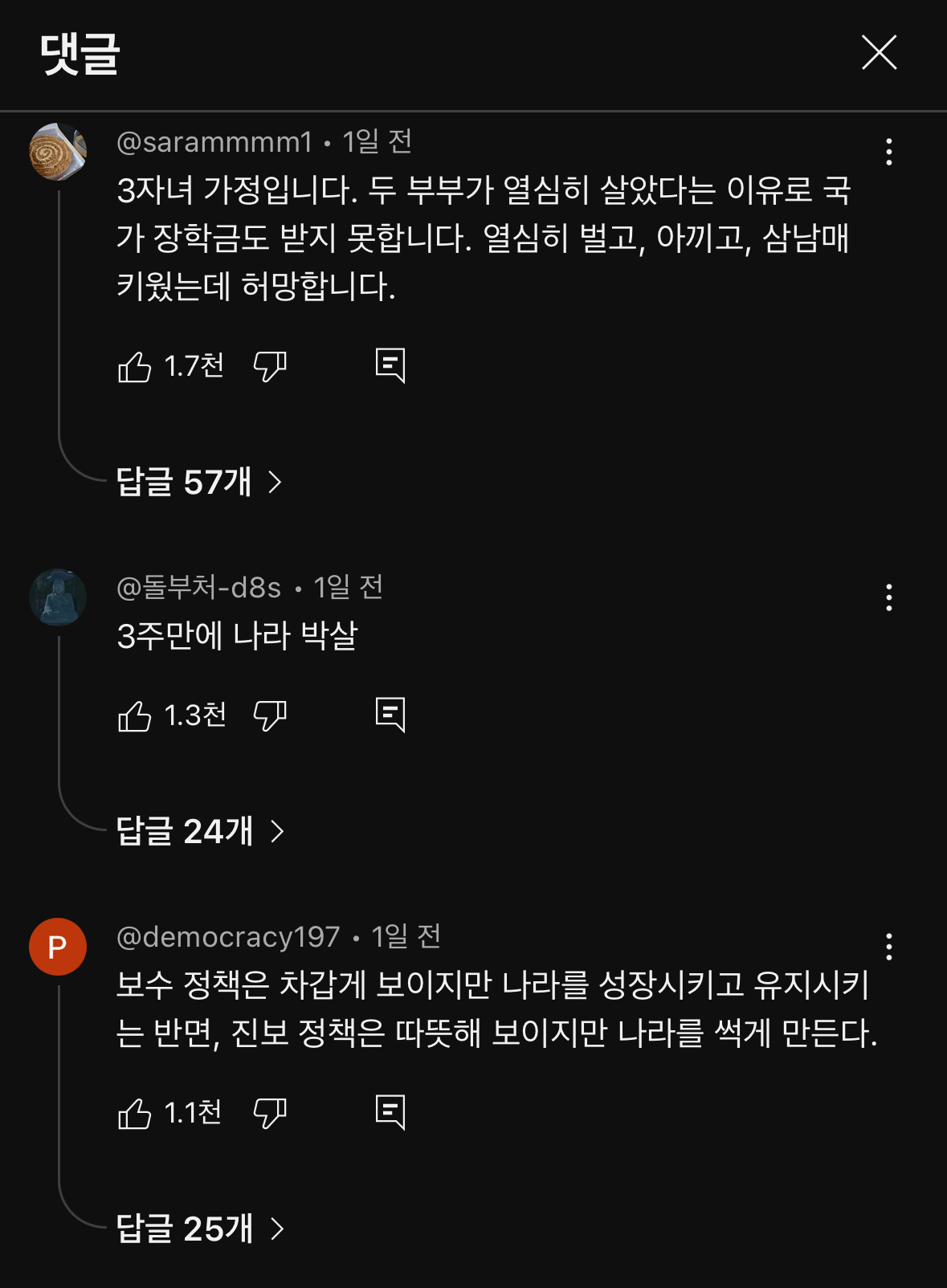The width and height of the screenshot is (947, 1288).
Task: Reply to the @democracy197 comment
Action: pyautogui.click(x=390, y=1112)
